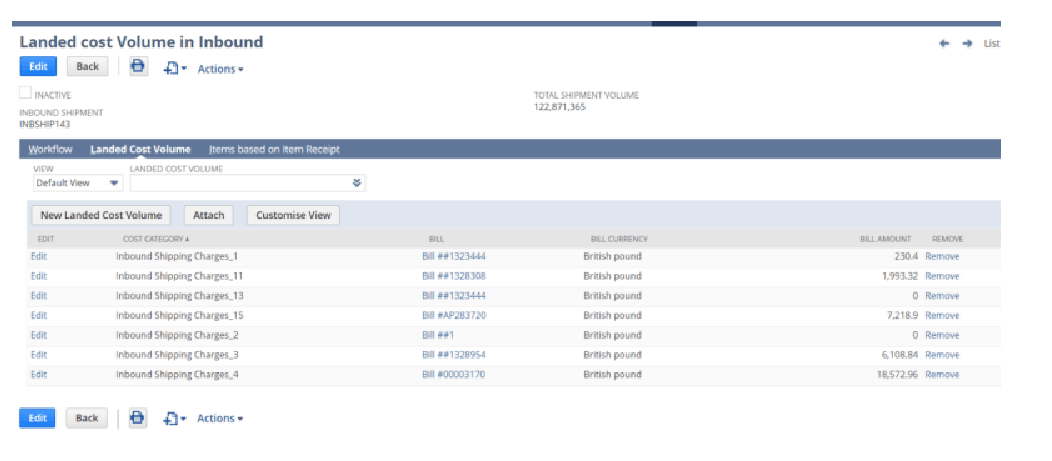Remove the row with amount 7,218.9
The width and height of the screenshot is (1052, 461).
point(942,315)
